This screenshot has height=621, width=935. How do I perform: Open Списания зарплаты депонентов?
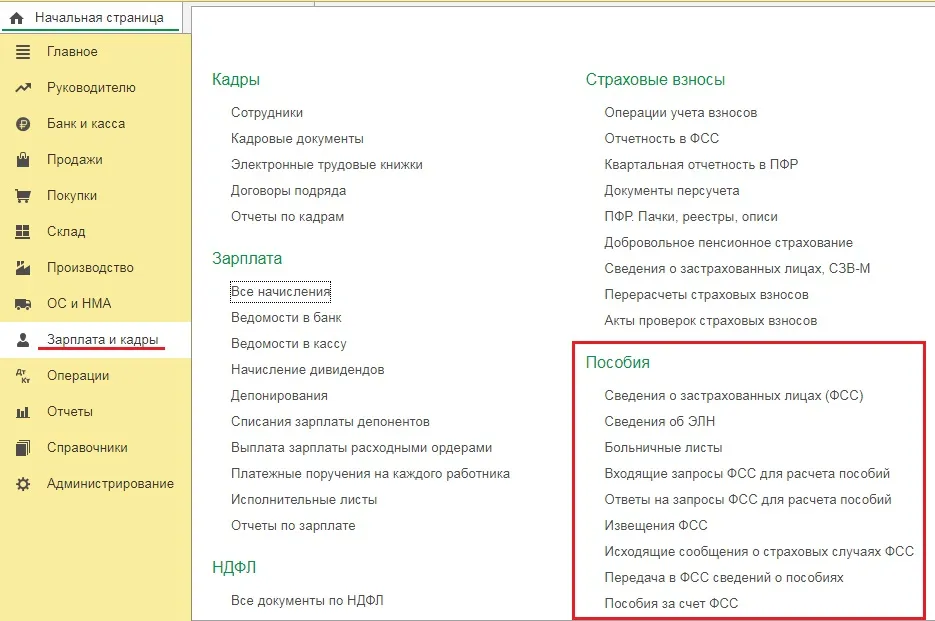pos(330,422)
